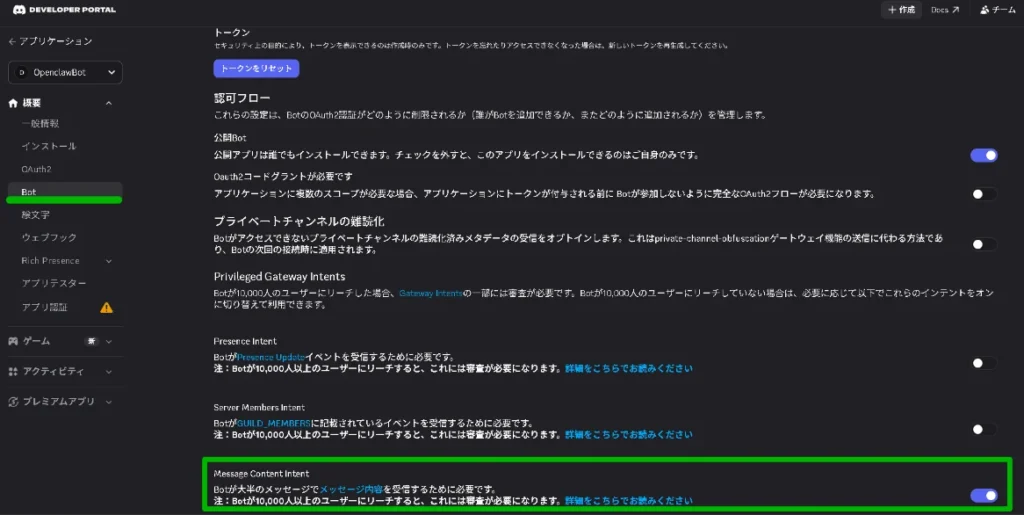Expand the ゲーム section chevron
The image size is (1024, 515).
108,341
